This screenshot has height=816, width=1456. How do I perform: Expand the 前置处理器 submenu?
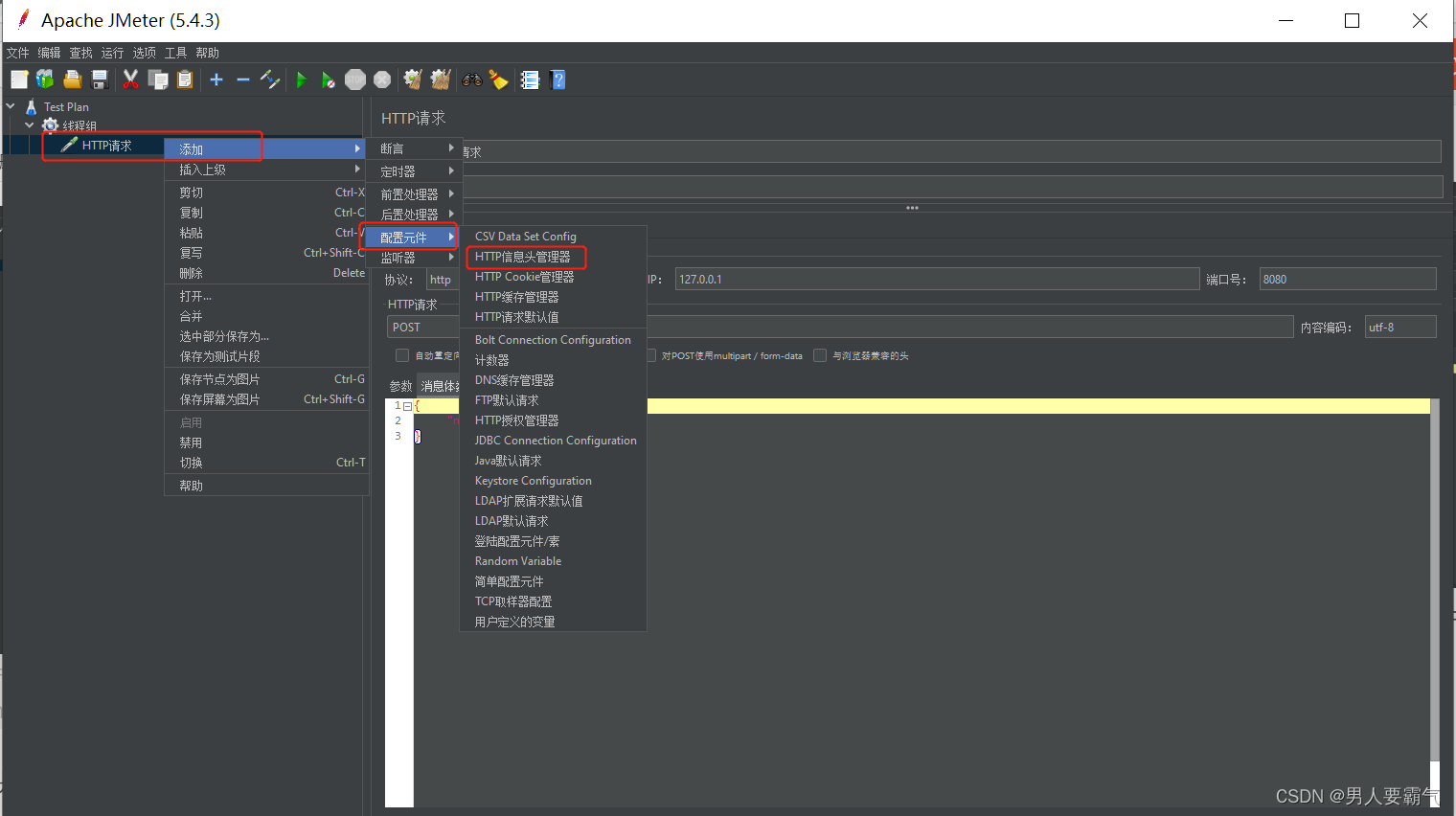click(415, 193)
